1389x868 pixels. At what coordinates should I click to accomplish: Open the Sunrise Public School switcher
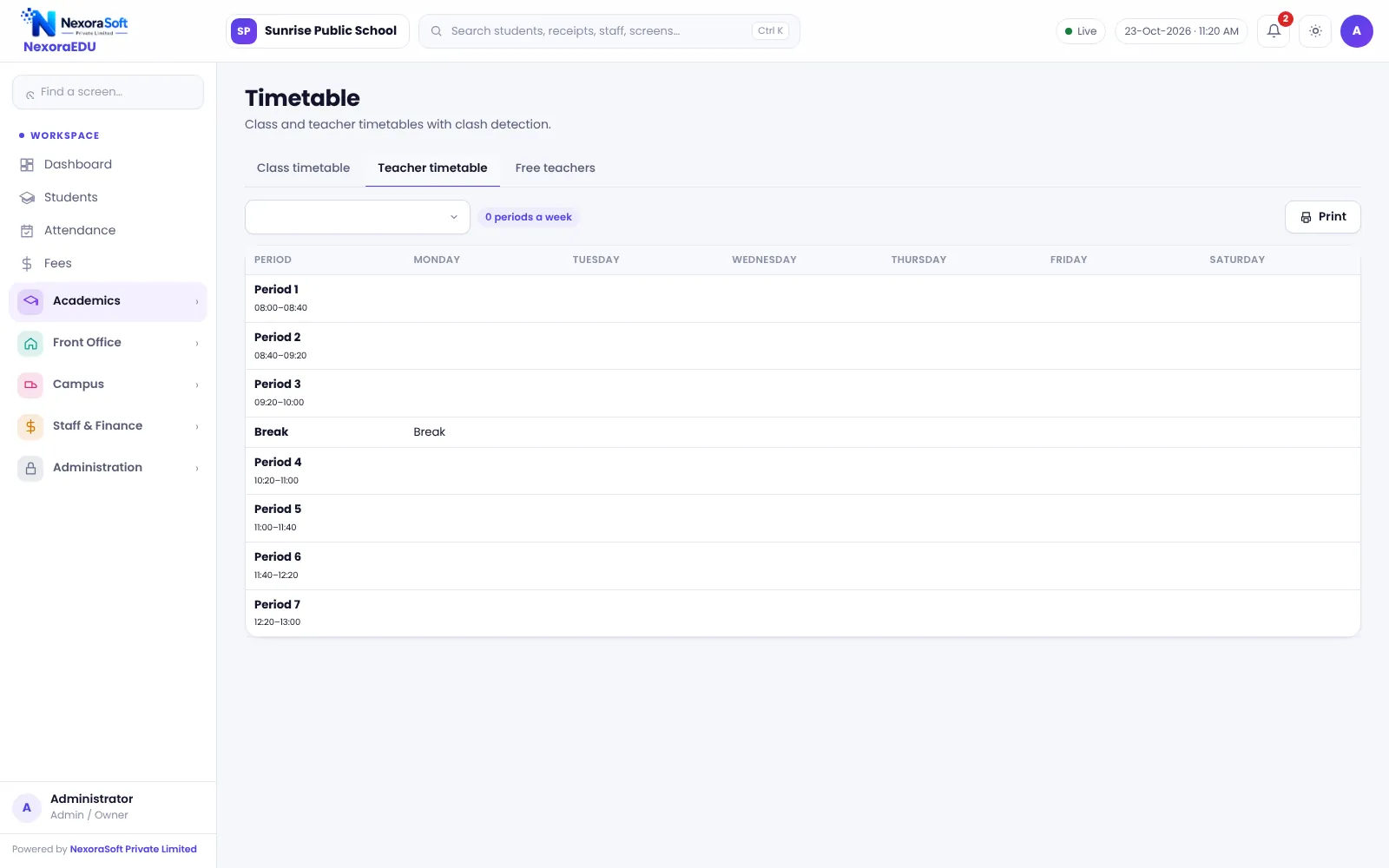tap(318, 31)
